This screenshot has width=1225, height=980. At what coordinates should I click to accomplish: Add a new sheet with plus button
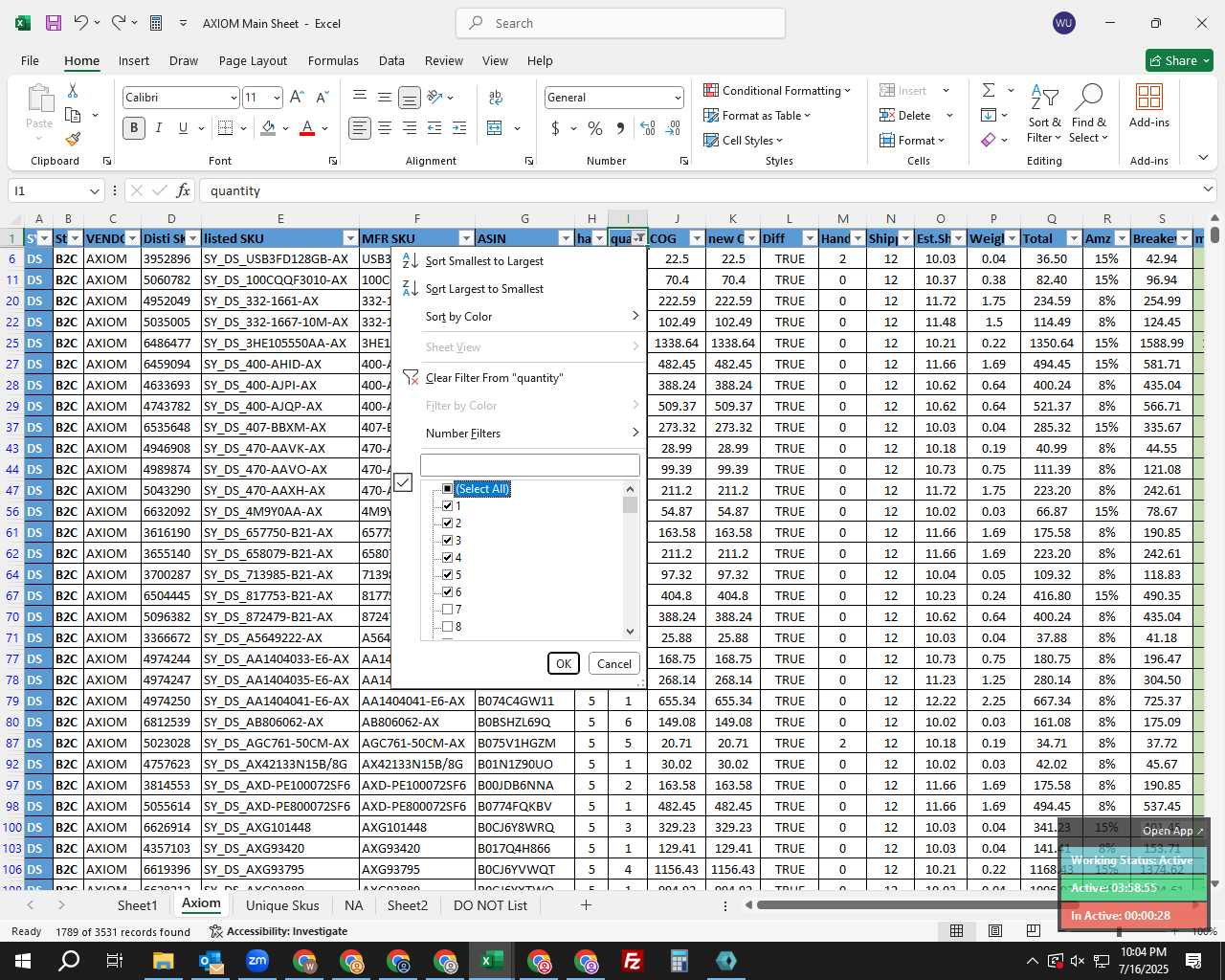(x=586, y=904)
